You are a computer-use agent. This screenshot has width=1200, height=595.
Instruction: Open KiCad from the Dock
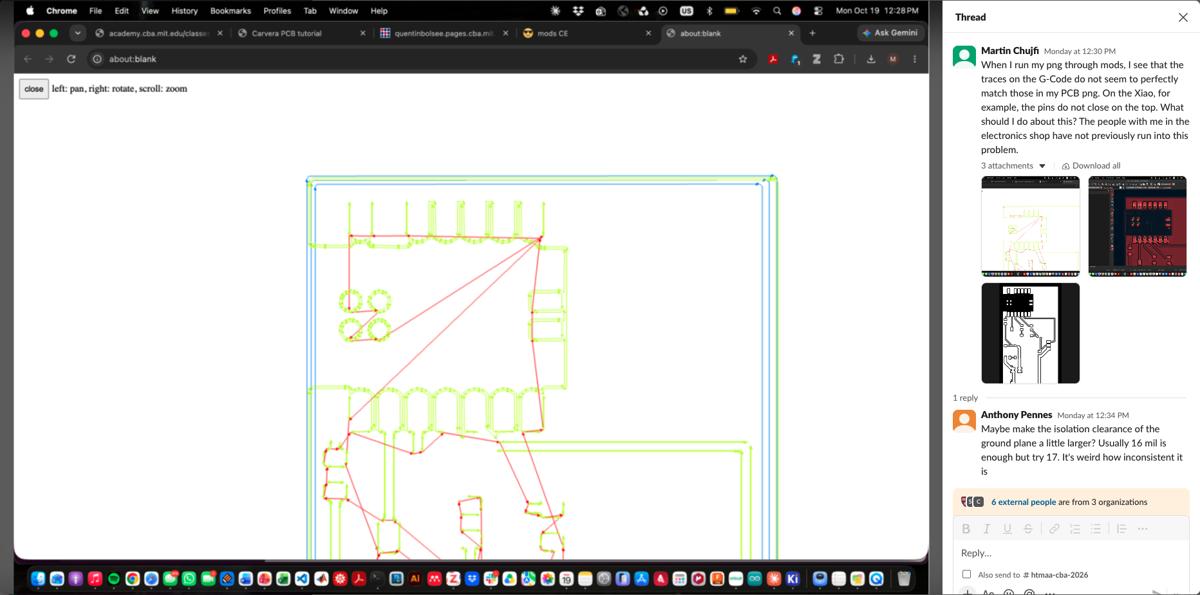click(793, 578)
